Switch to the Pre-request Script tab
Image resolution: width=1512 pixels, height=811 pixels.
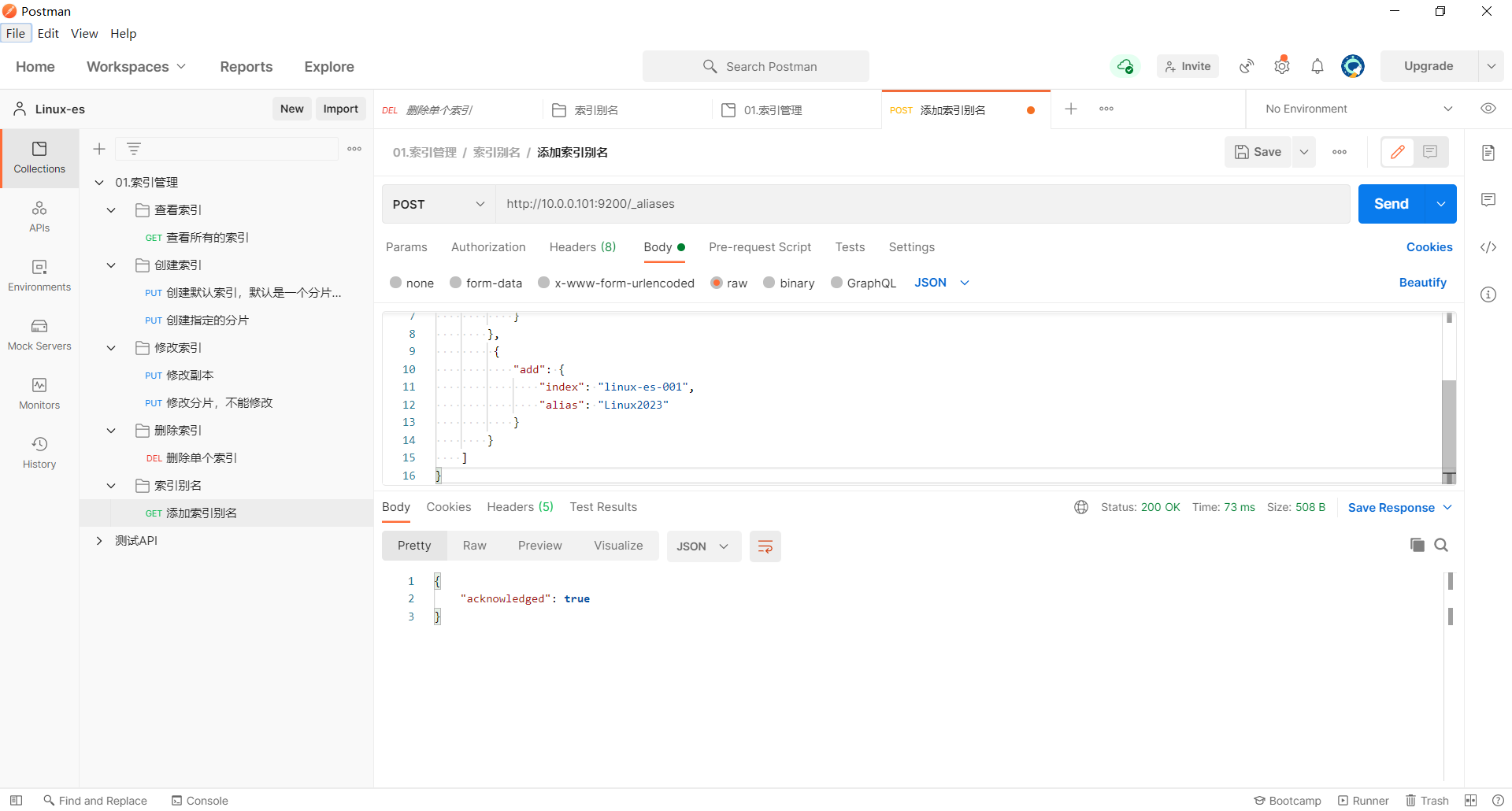[x=760, y=247]
